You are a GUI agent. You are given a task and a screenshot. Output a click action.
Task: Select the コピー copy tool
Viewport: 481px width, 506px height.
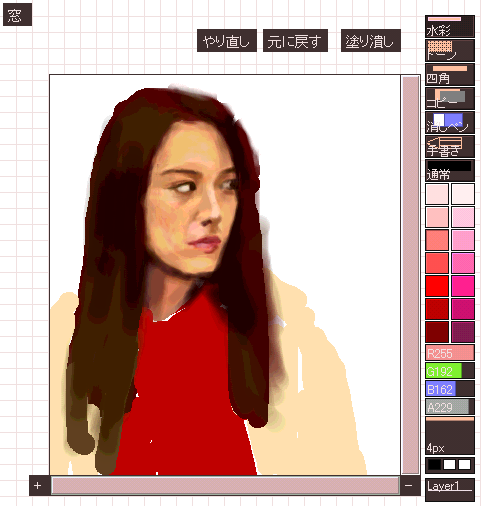pyautogui.click(x=450, y=99)
